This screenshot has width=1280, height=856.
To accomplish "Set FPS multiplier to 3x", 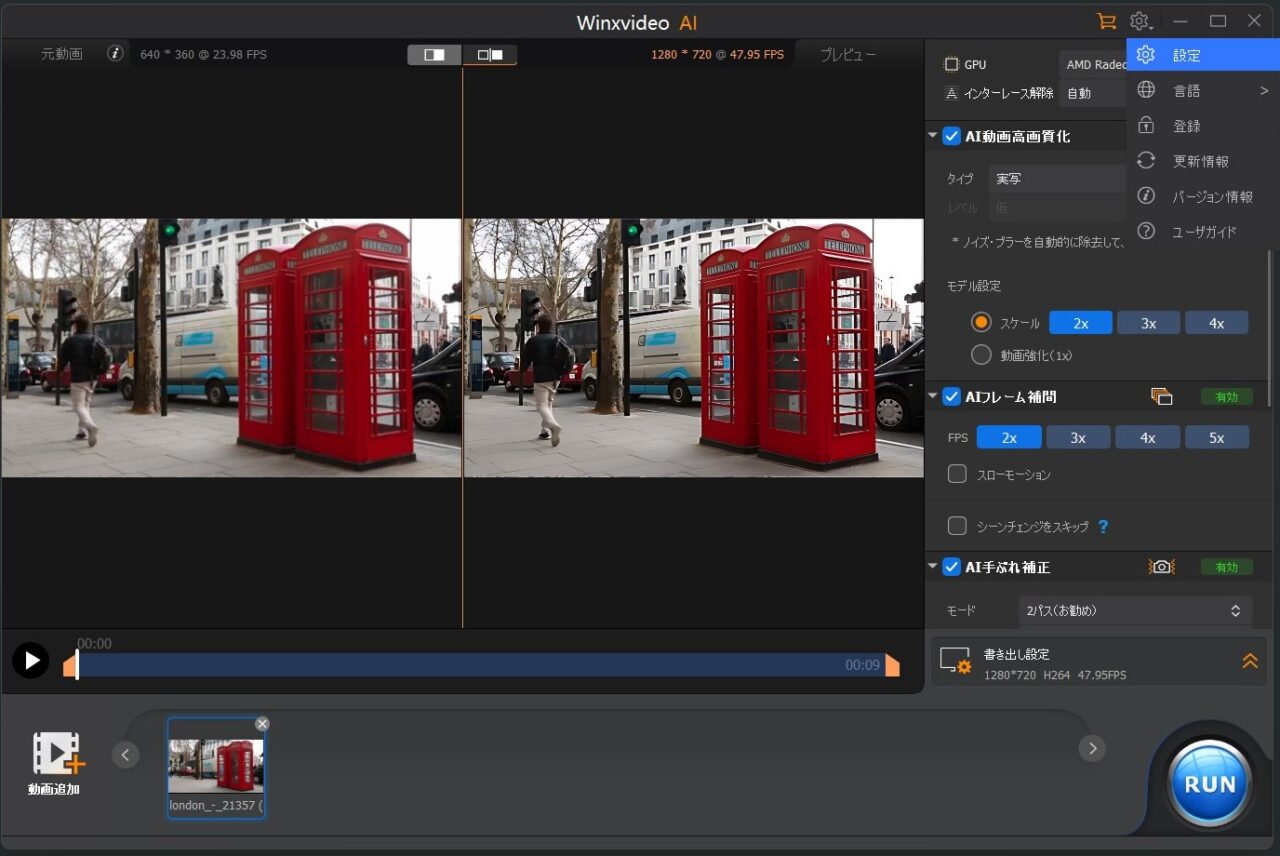I will click(x=1078, y=437).
